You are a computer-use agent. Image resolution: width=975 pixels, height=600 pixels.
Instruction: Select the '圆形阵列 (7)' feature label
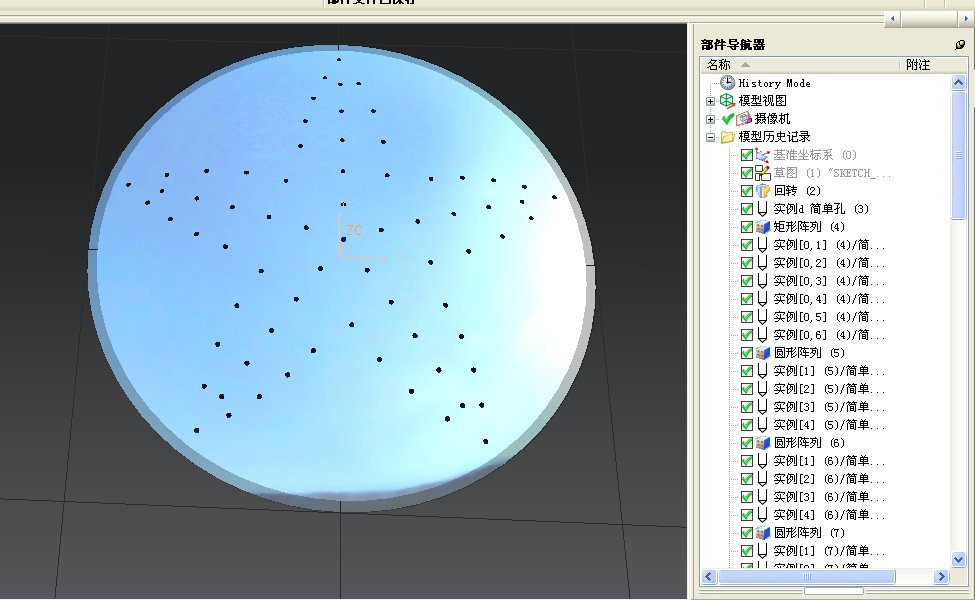[809, 533]
